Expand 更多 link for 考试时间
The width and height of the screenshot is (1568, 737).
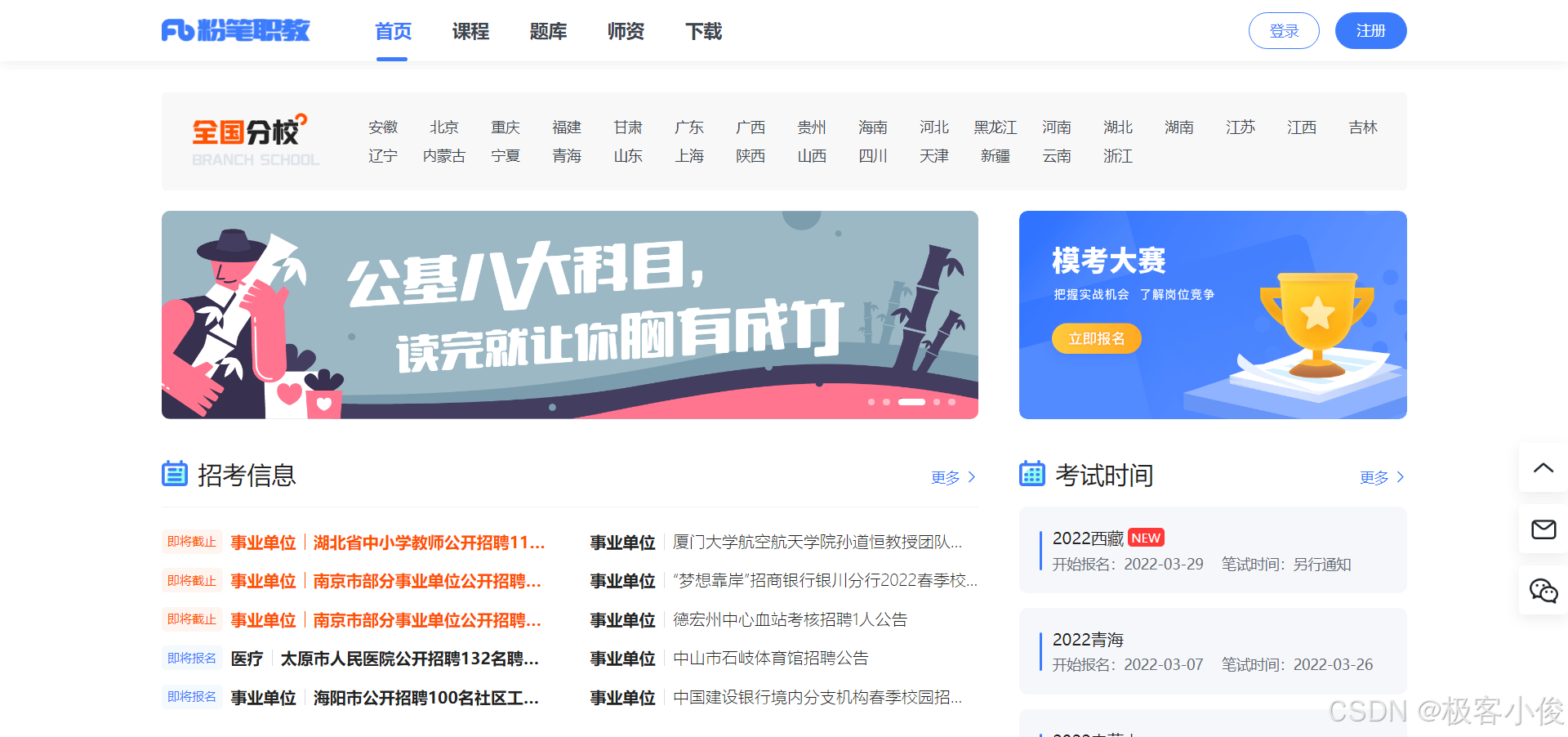coord(1382,477)
